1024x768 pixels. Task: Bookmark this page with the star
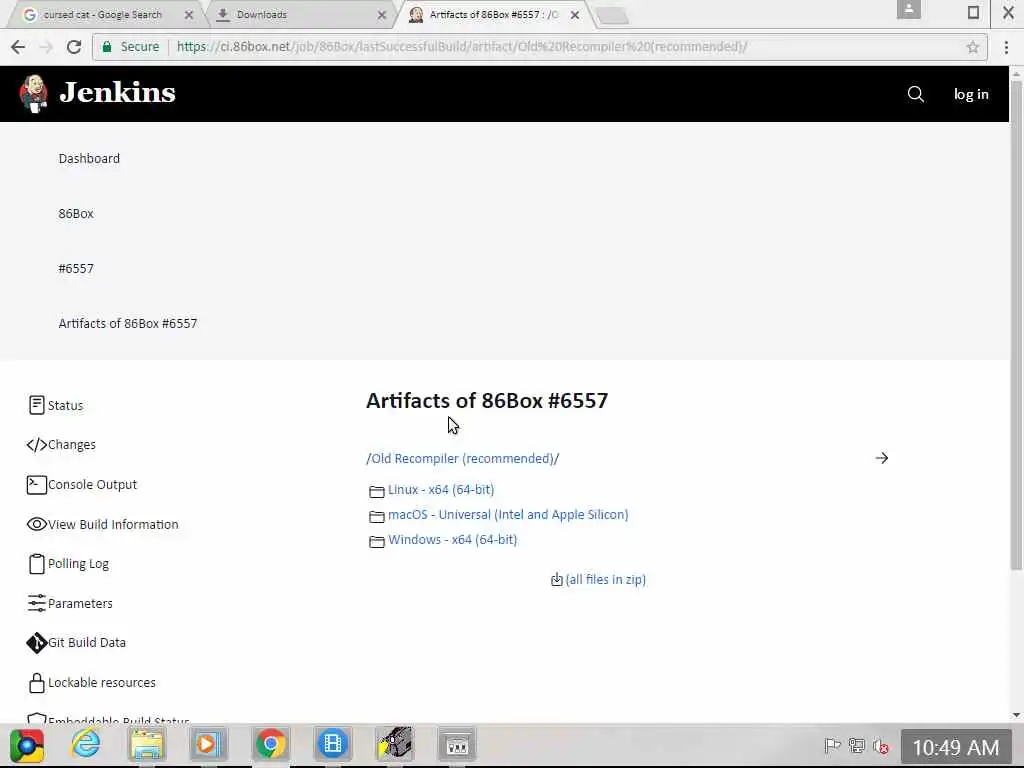point(973,47)
